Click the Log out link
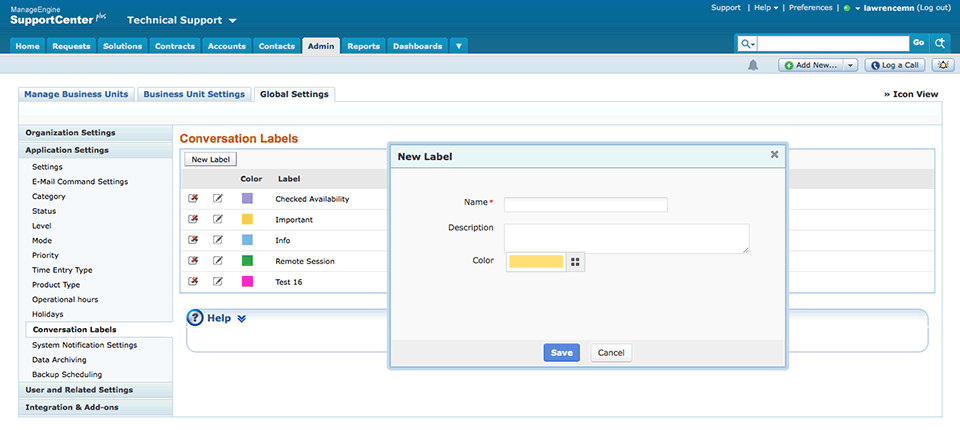 pyautogui.click(x=934, y=8)
